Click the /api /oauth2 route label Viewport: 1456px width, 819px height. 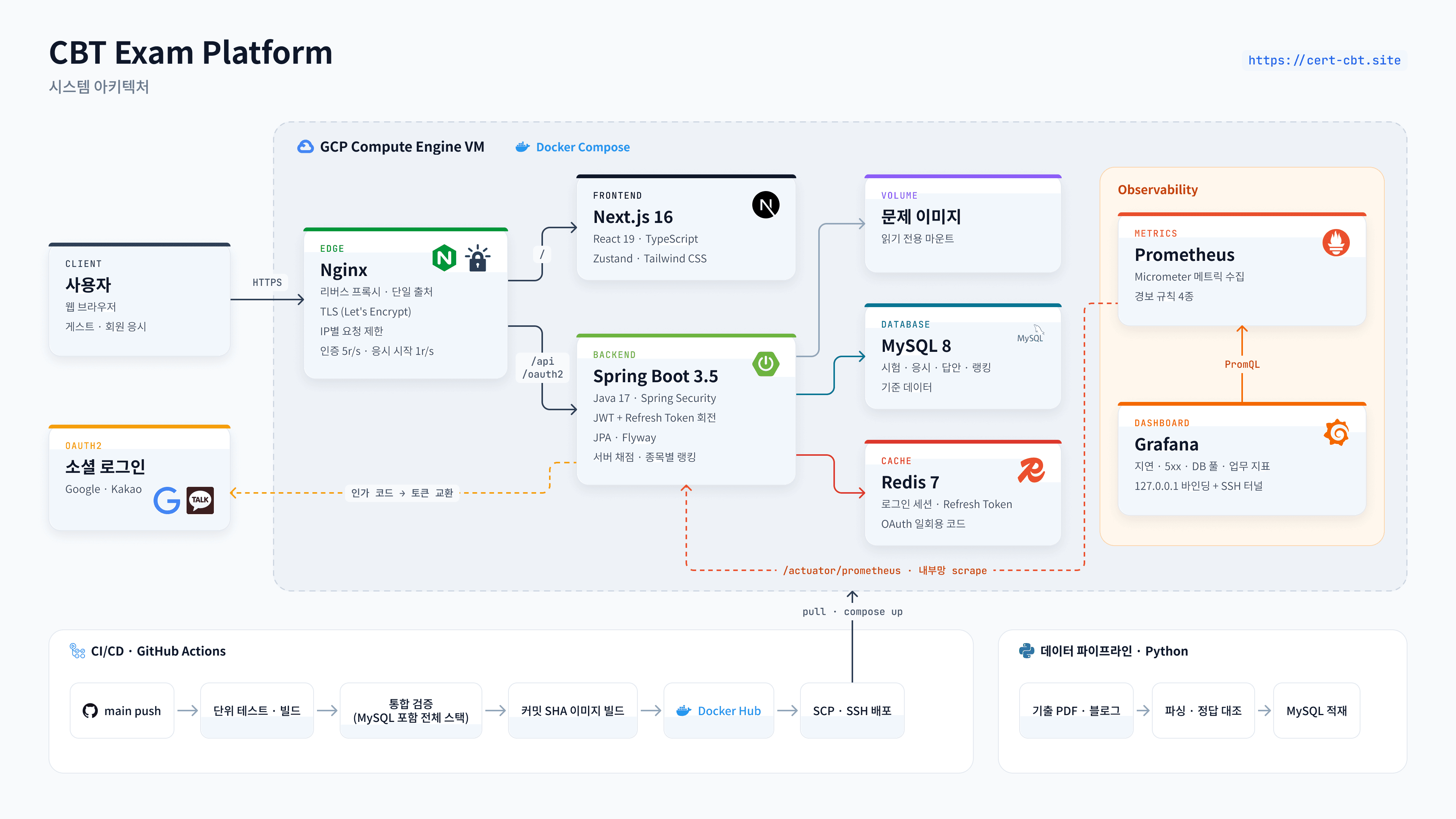point(543,367)
